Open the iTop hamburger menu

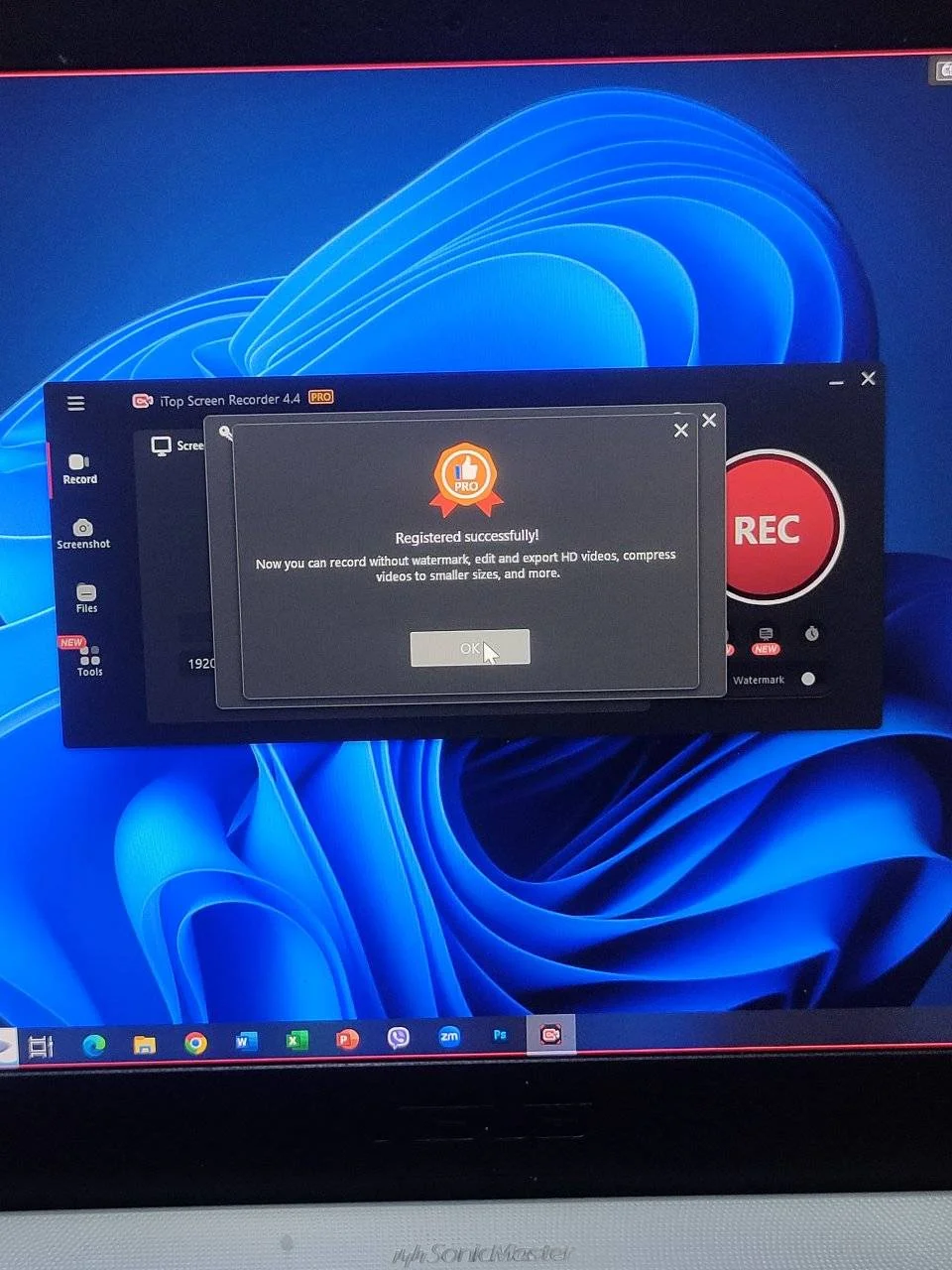point(76,403)
